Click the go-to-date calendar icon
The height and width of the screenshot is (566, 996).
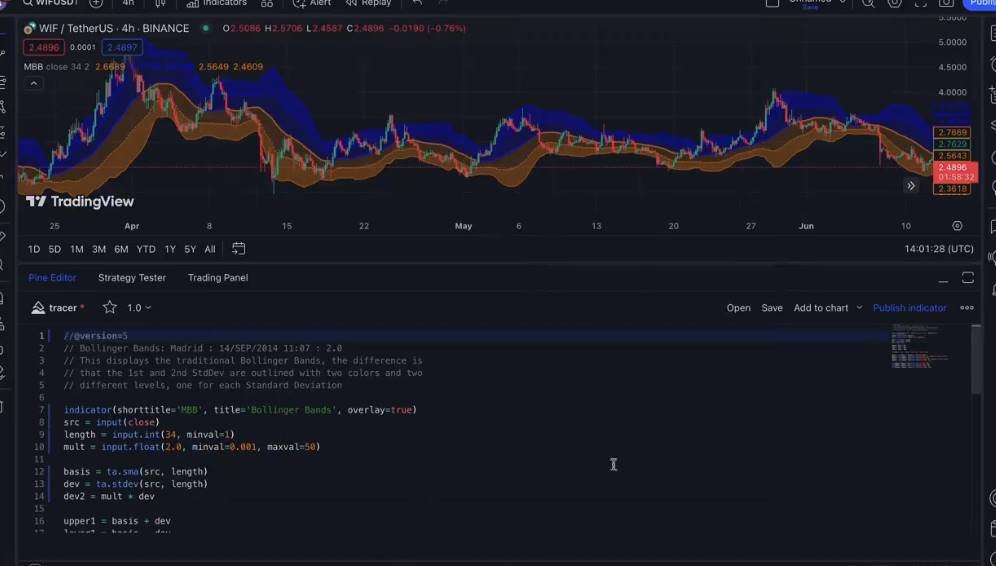click(x=239, y=249)
